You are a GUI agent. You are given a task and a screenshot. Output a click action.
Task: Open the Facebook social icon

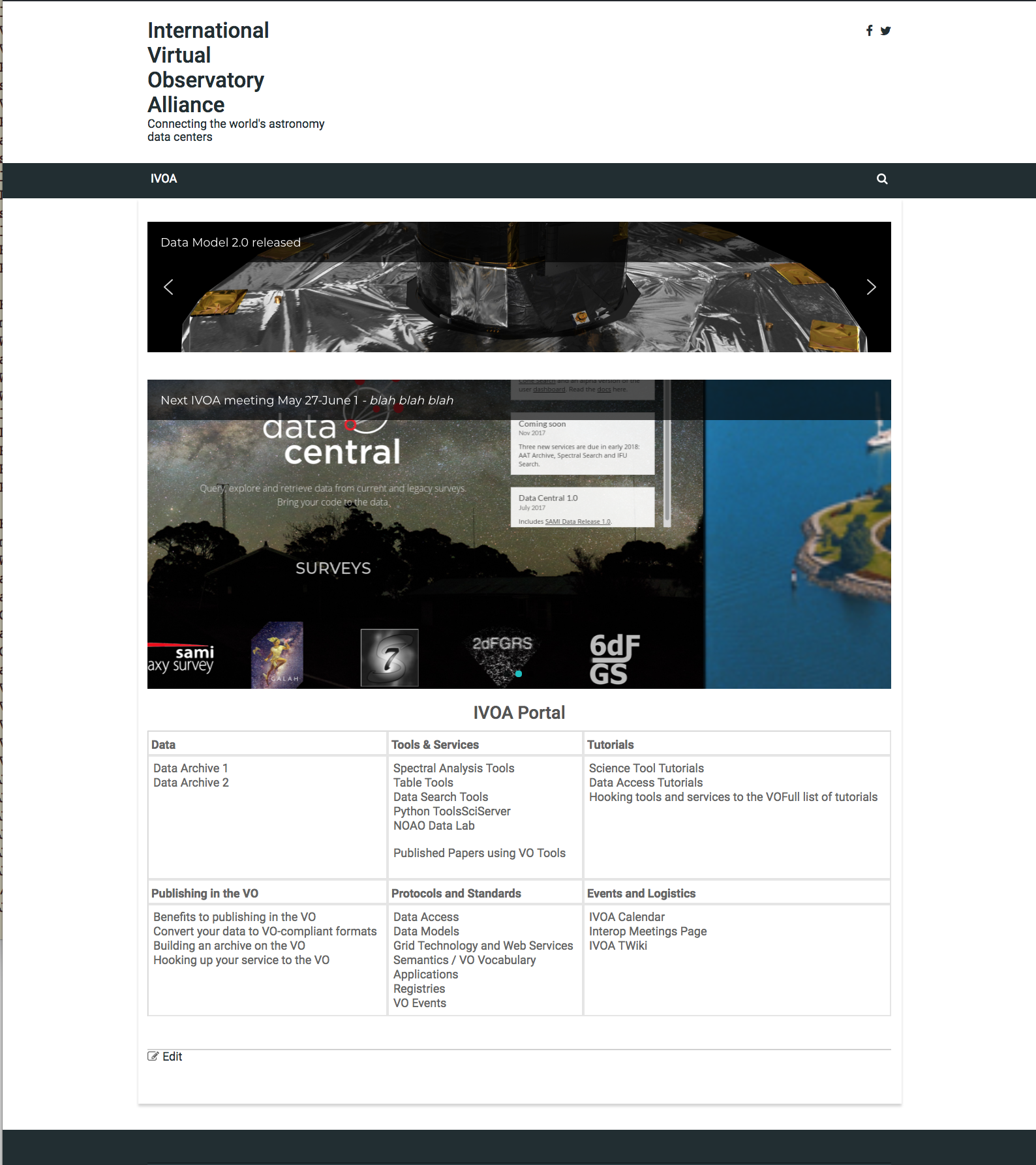click(869, 31)
